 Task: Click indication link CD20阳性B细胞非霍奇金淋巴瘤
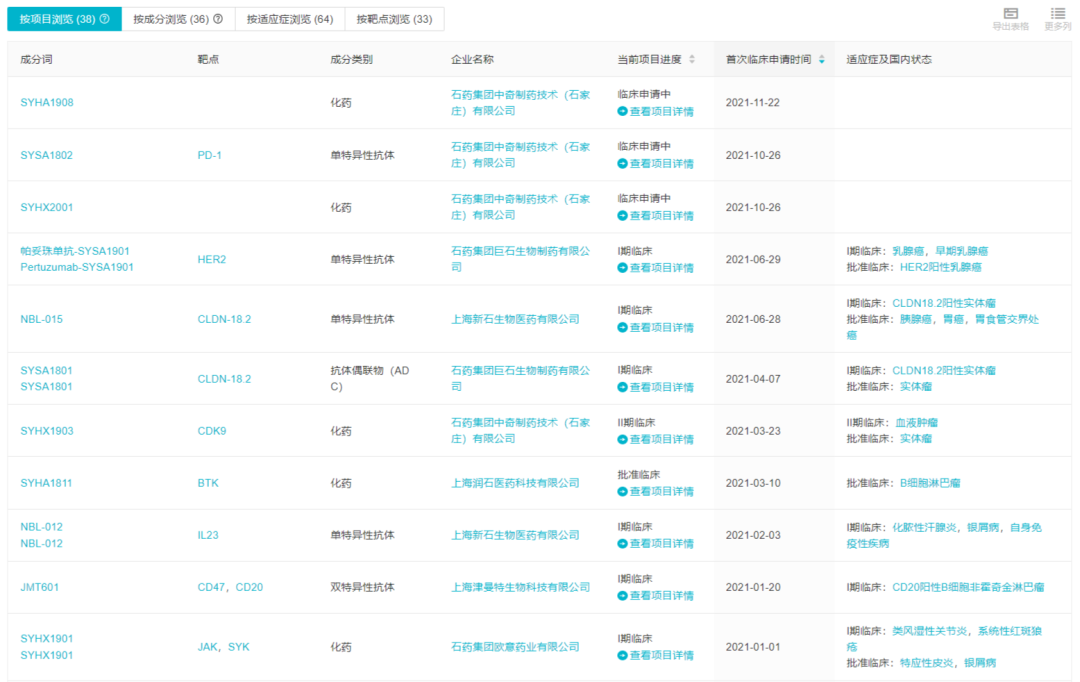pos(968,588)
